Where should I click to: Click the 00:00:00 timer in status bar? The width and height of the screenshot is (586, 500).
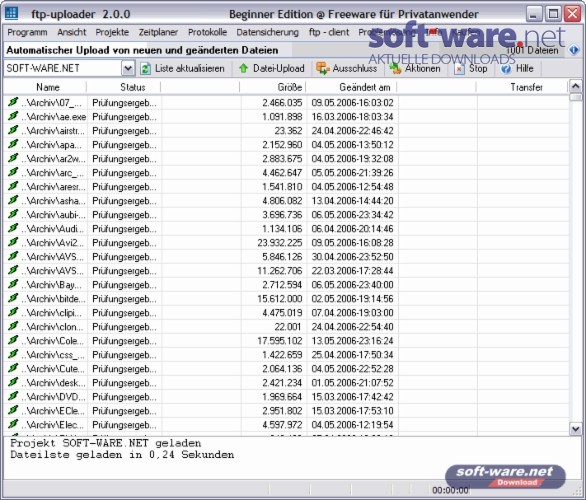(450, 490)
